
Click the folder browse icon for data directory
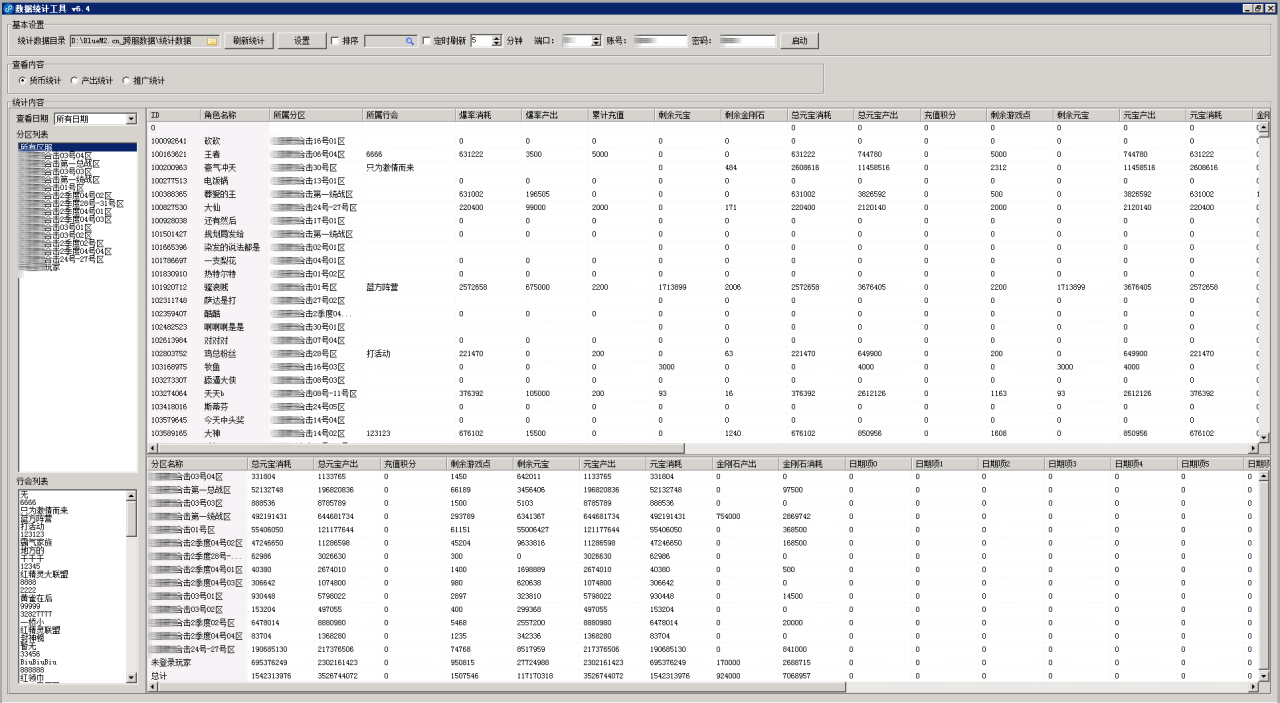[212, 41]
